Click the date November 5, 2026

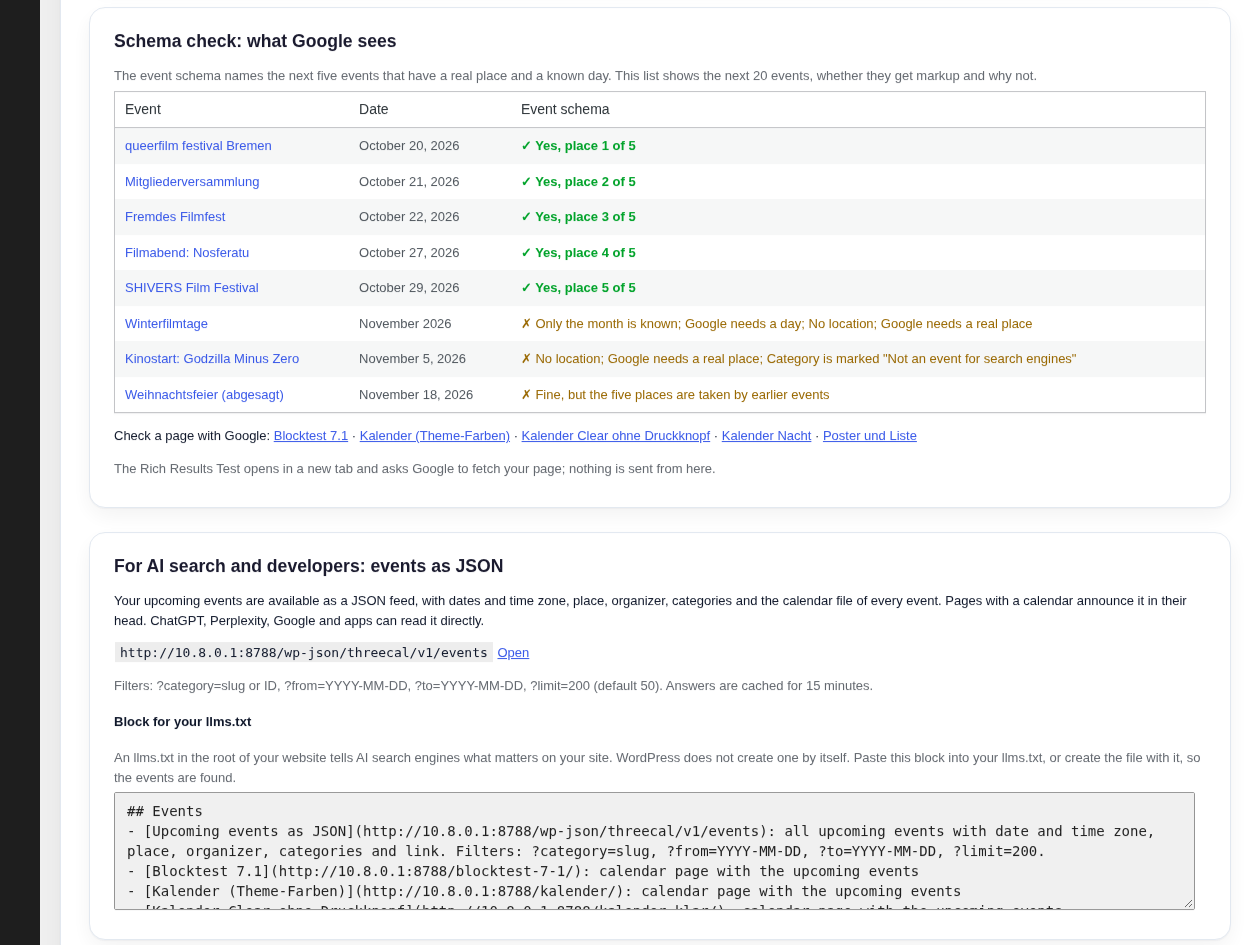[412, 359]
